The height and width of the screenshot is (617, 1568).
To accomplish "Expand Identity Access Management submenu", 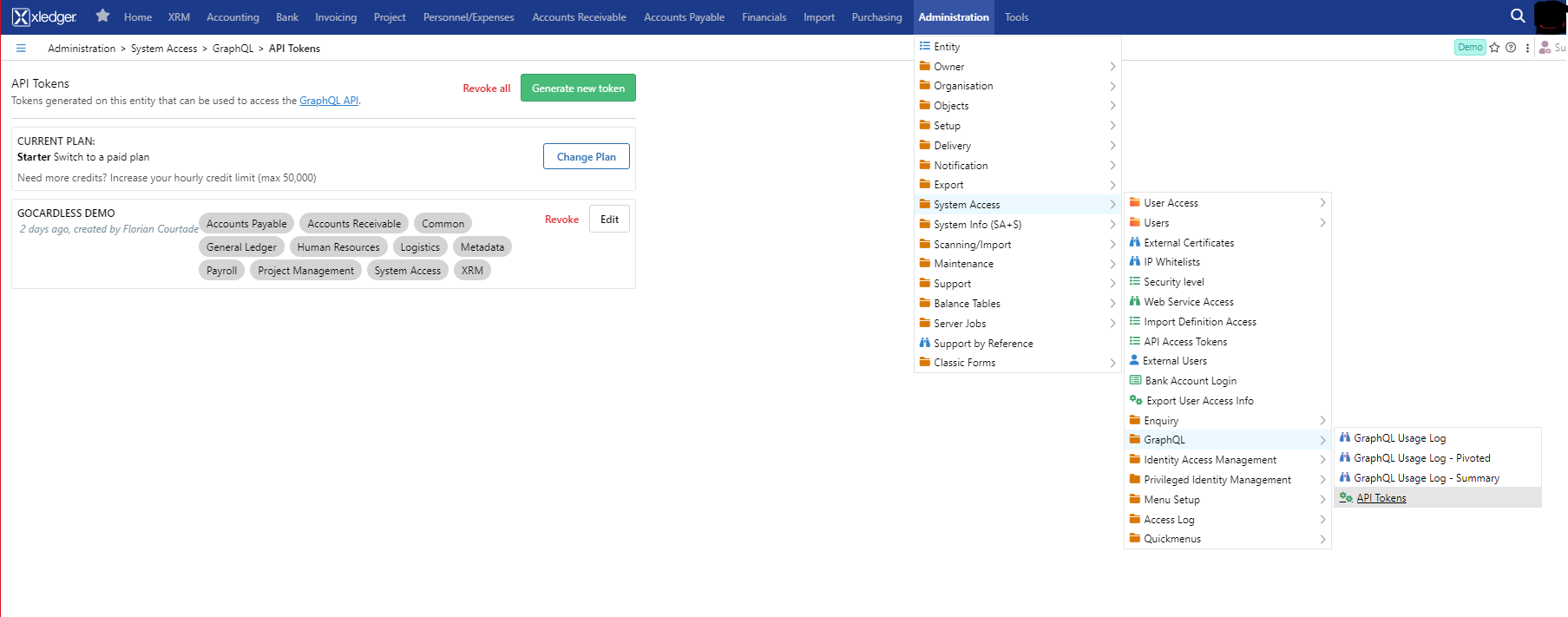I will click(1210, 460).
